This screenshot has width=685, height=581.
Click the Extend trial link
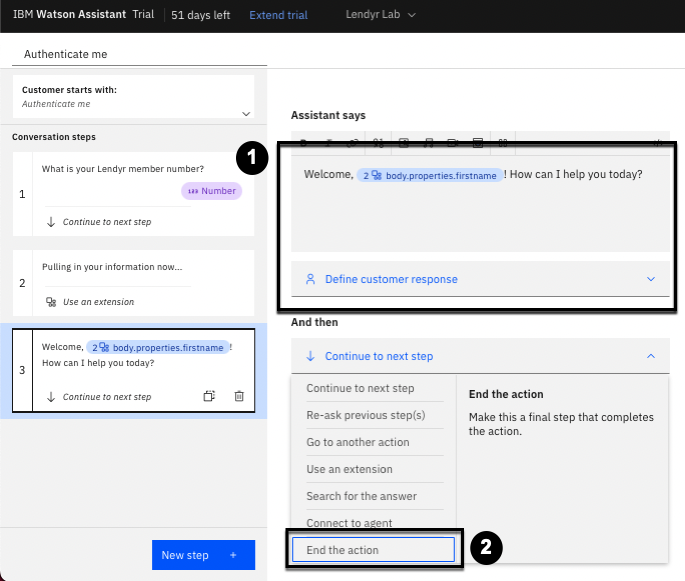[x=278, y=15]
